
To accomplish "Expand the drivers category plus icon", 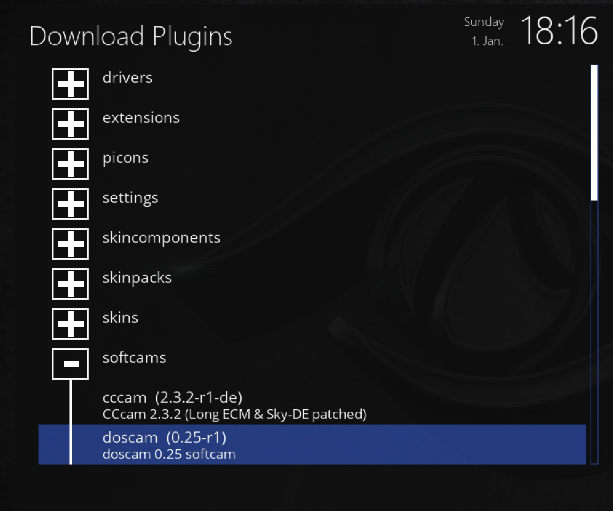I will coord(70,84).
